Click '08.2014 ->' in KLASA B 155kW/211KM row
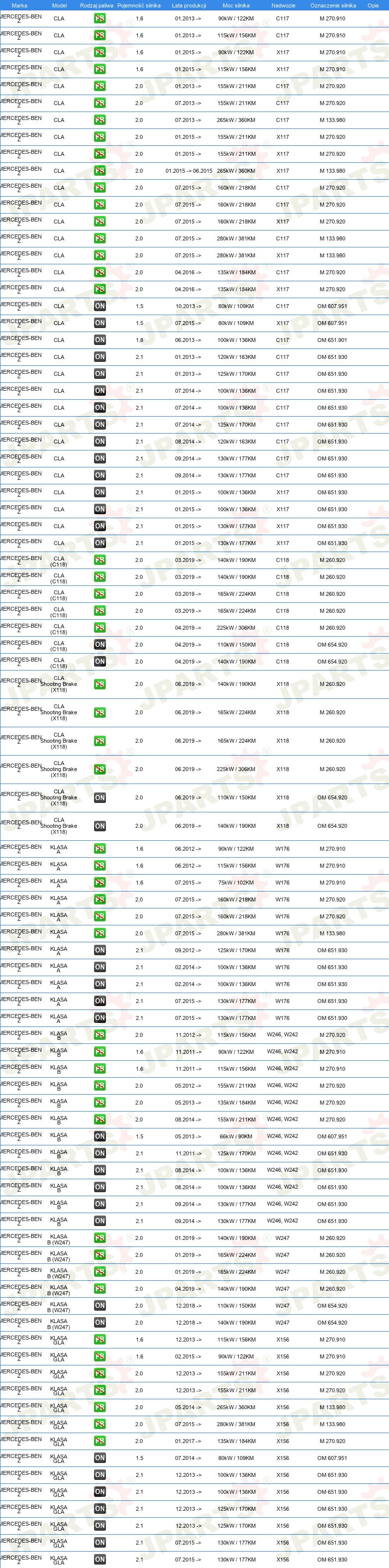Screen dimensions: 389x1568 (188, 1120)
